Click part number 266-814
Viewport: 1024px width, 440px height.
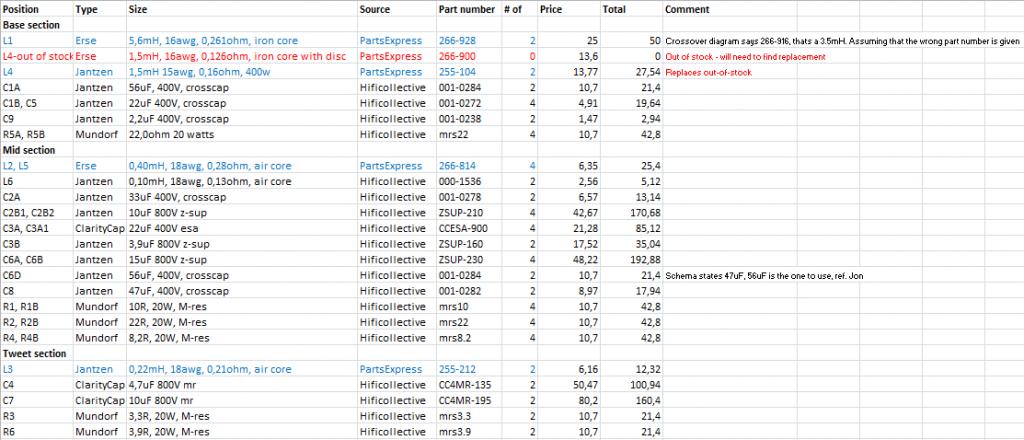click(x=468, y=166)
